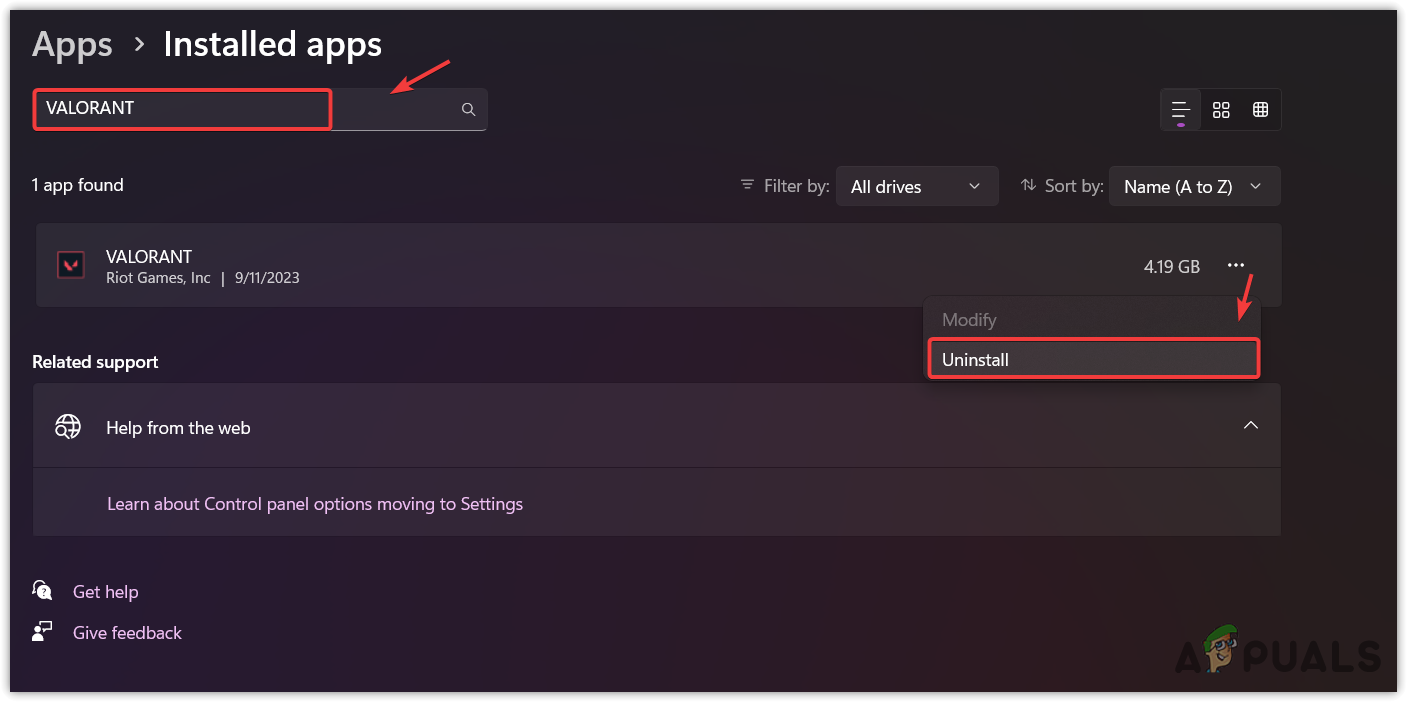
Task: Click the Get help link
Action: 105,592
